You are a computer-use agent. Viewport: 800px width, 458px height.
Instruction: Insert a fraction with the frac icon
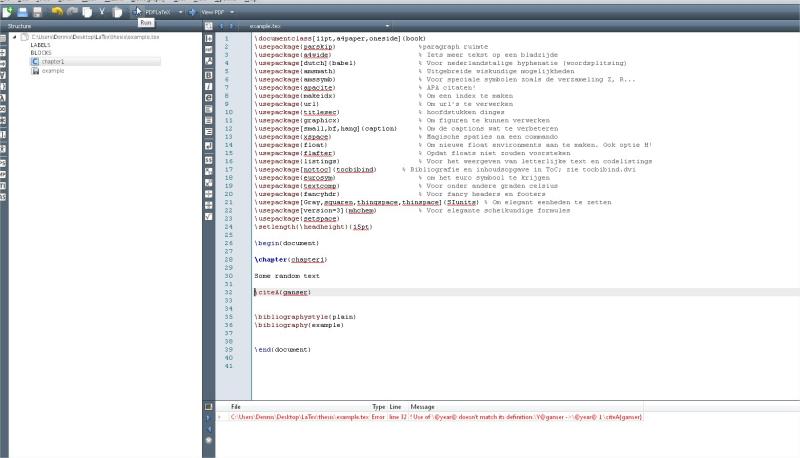click(209, 194)
